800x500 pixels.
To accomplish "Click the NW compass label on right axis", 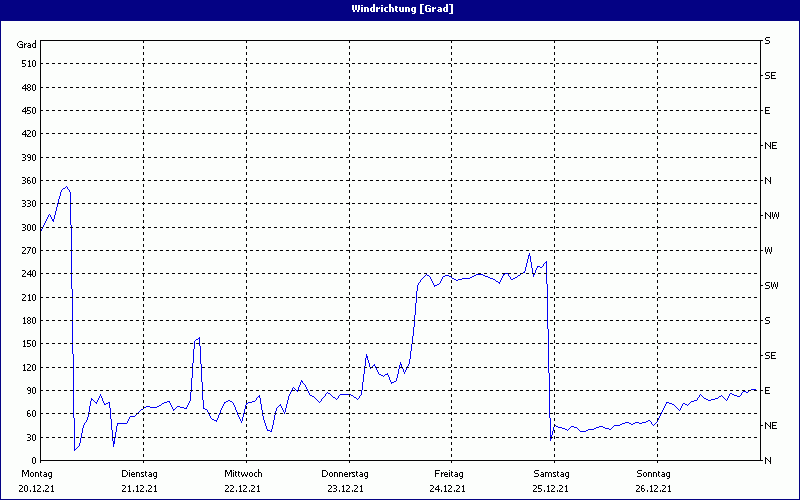I will point(771,216).
